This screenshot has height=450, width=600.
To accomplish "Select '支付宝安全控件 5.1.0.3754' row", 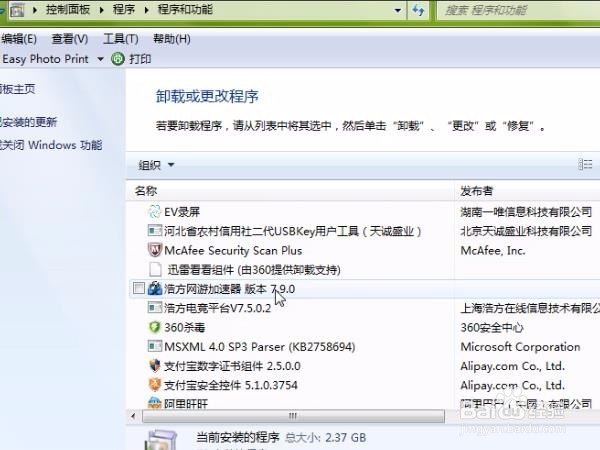I will tap(231, 385).
